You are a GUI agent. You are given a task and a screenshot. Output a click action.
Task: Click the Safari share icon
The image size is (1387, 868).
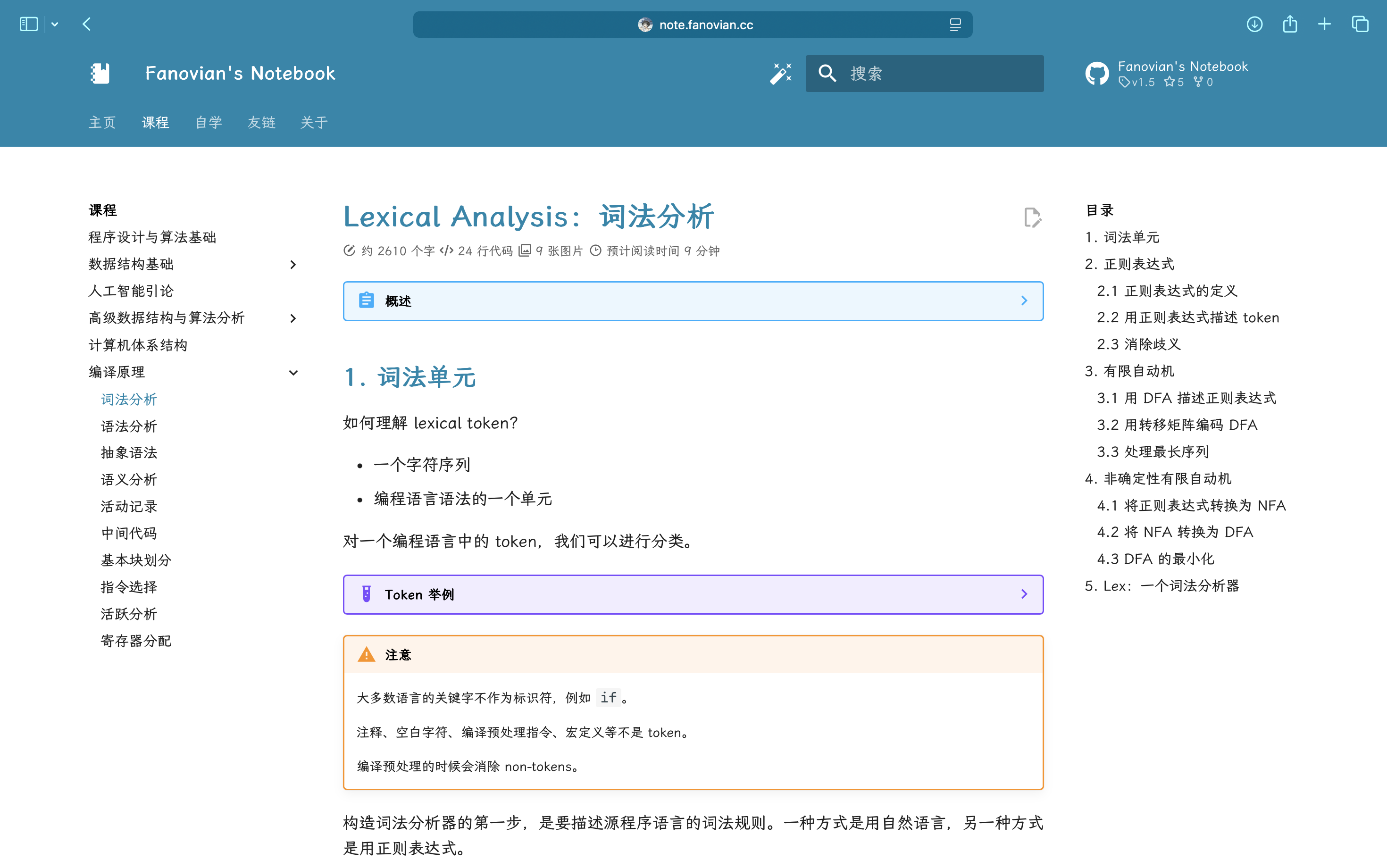[1289, 24]
